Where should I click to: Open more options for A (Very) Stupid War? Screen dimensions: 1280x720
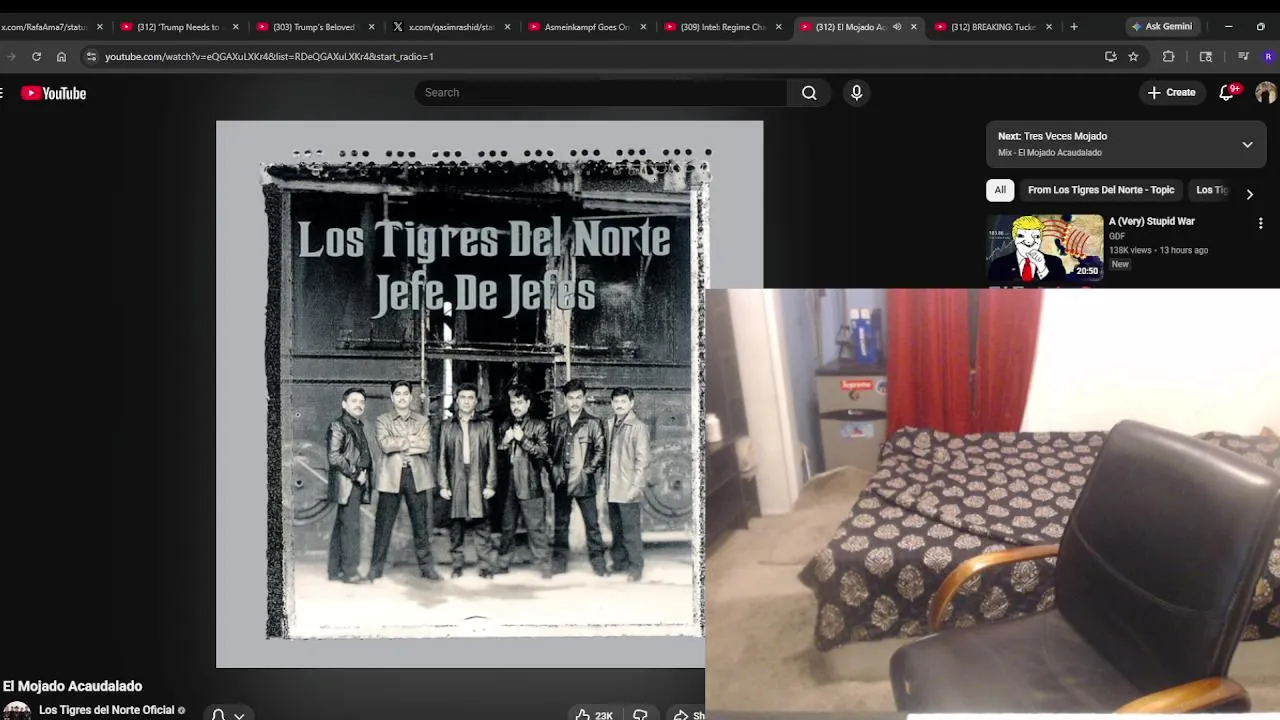click(x=1260, y=223)
